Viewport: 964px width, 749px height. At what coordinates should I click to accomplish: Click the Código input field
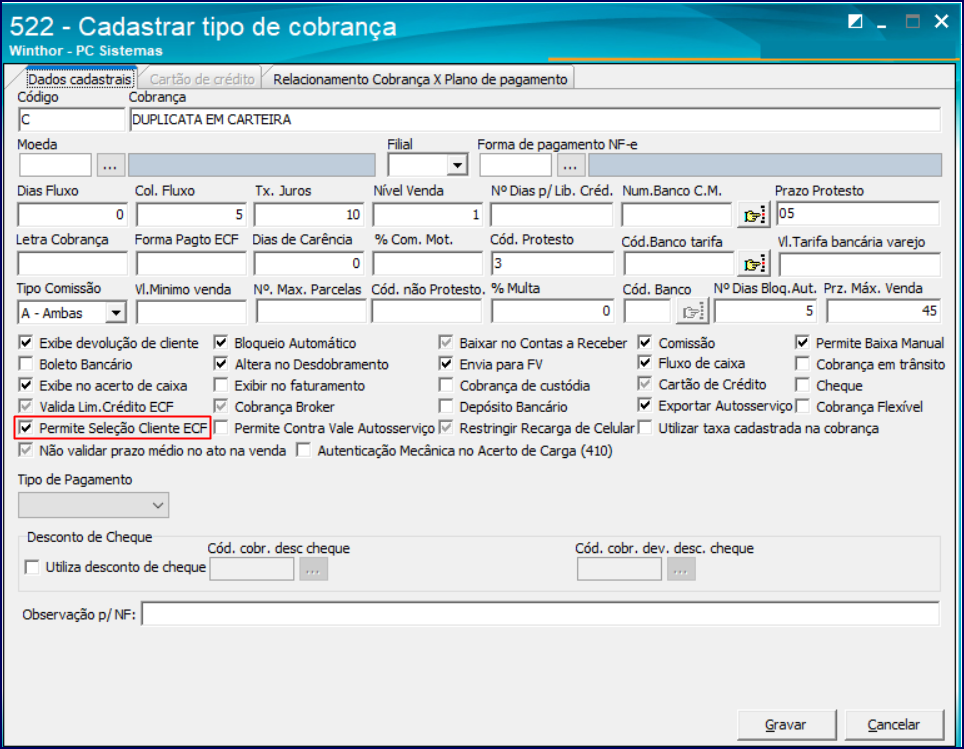(x=71, y=119)
